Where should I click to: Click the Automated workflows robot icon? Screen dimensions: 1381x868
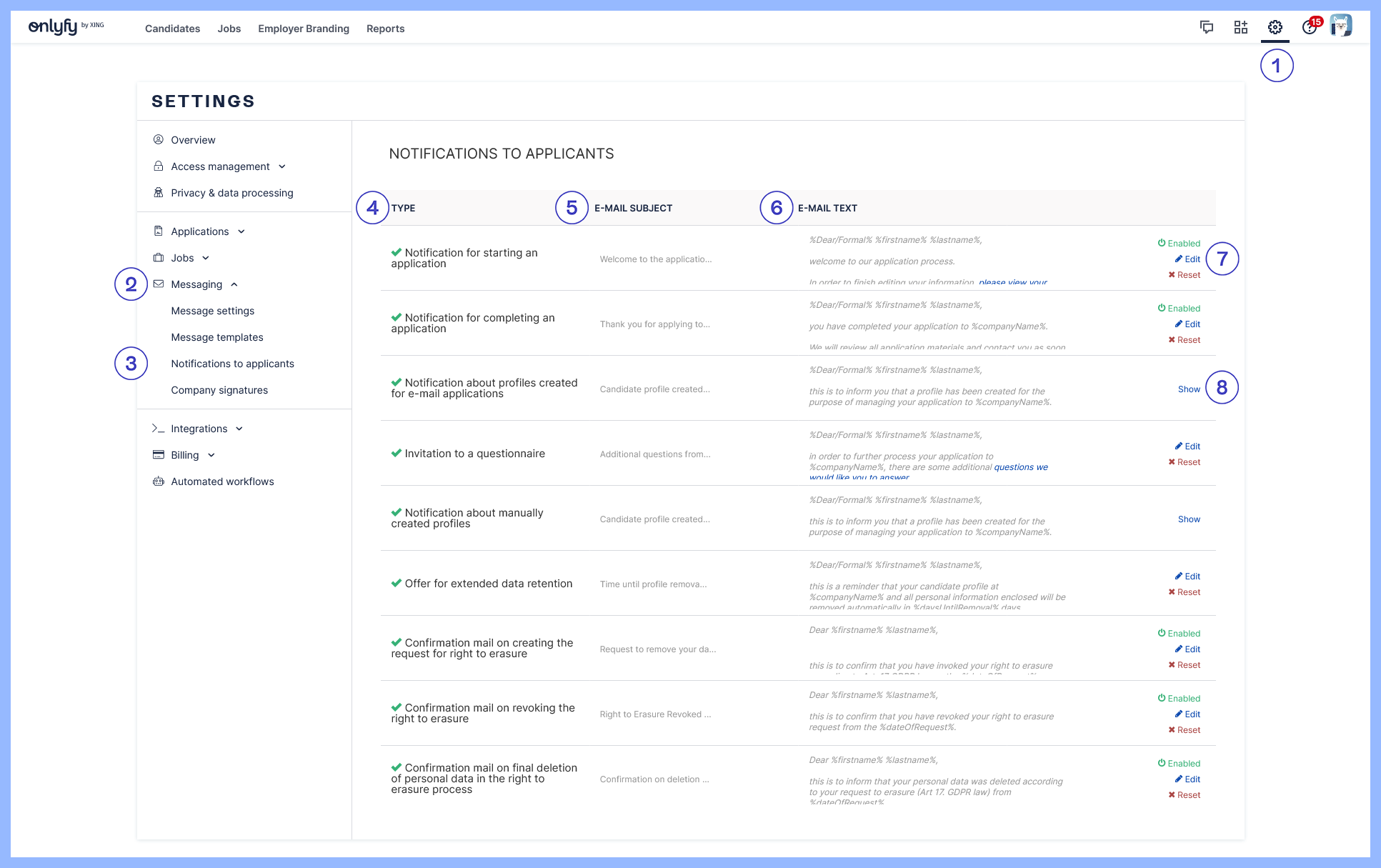click(159, 482)
